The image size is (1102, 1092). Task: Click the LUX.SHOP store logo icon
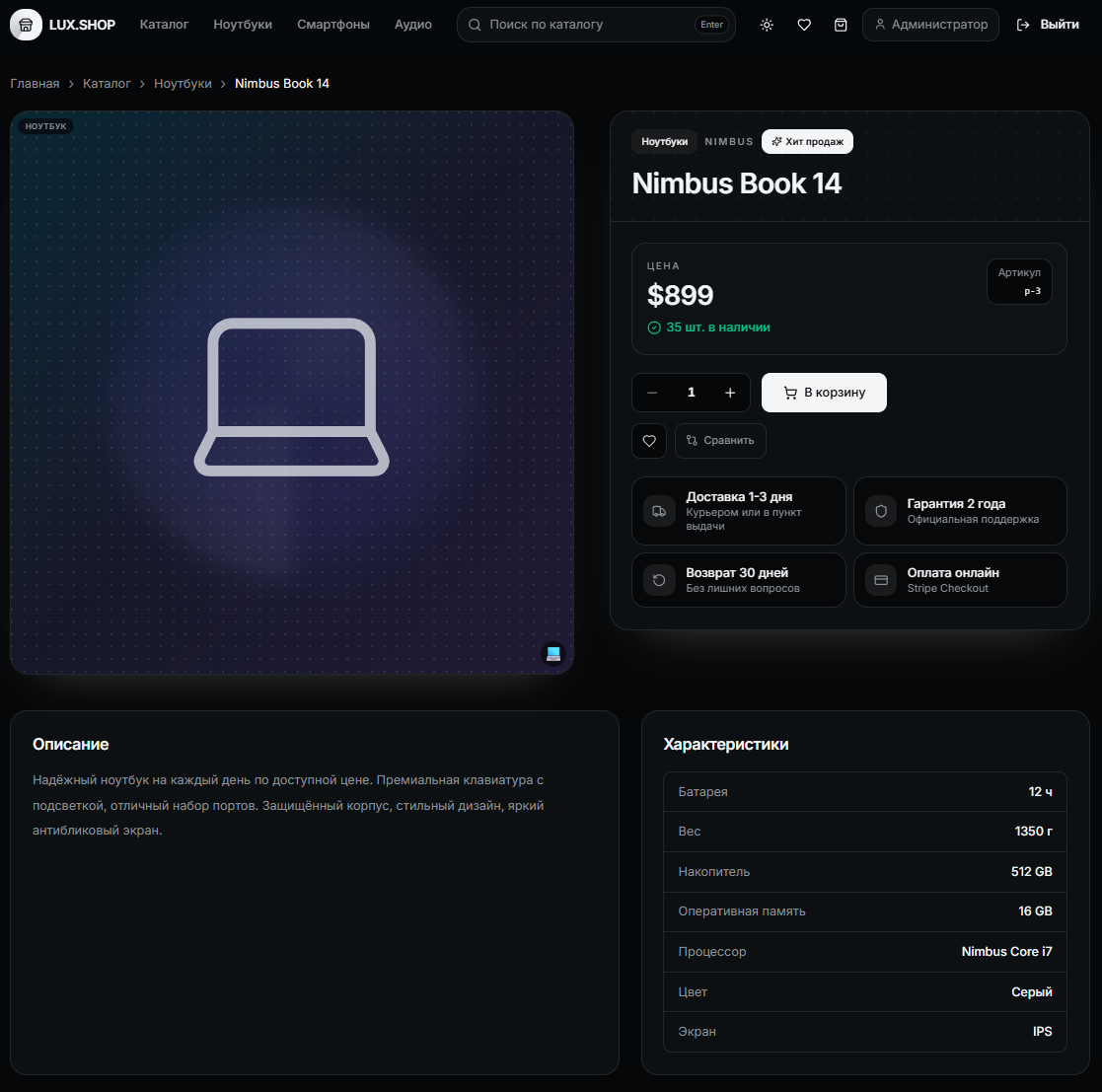(26, 25)
